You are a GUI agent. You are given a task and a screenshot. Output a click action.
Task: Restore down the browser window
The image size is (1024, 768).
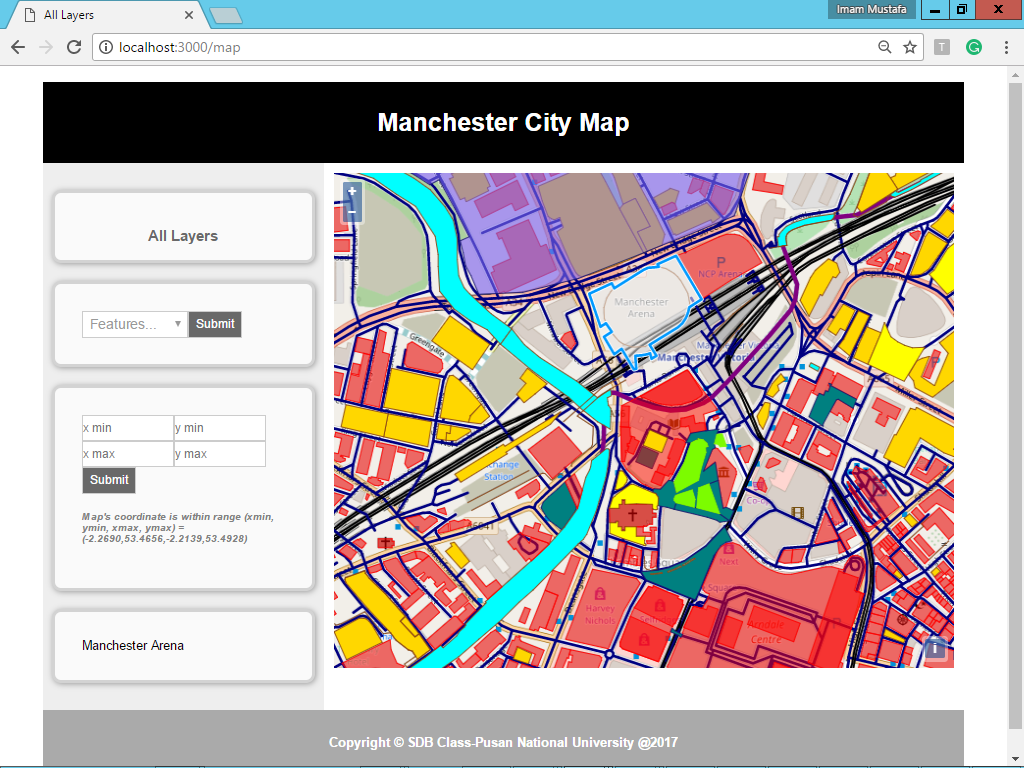pyautogui.click(x=962, y=9)
